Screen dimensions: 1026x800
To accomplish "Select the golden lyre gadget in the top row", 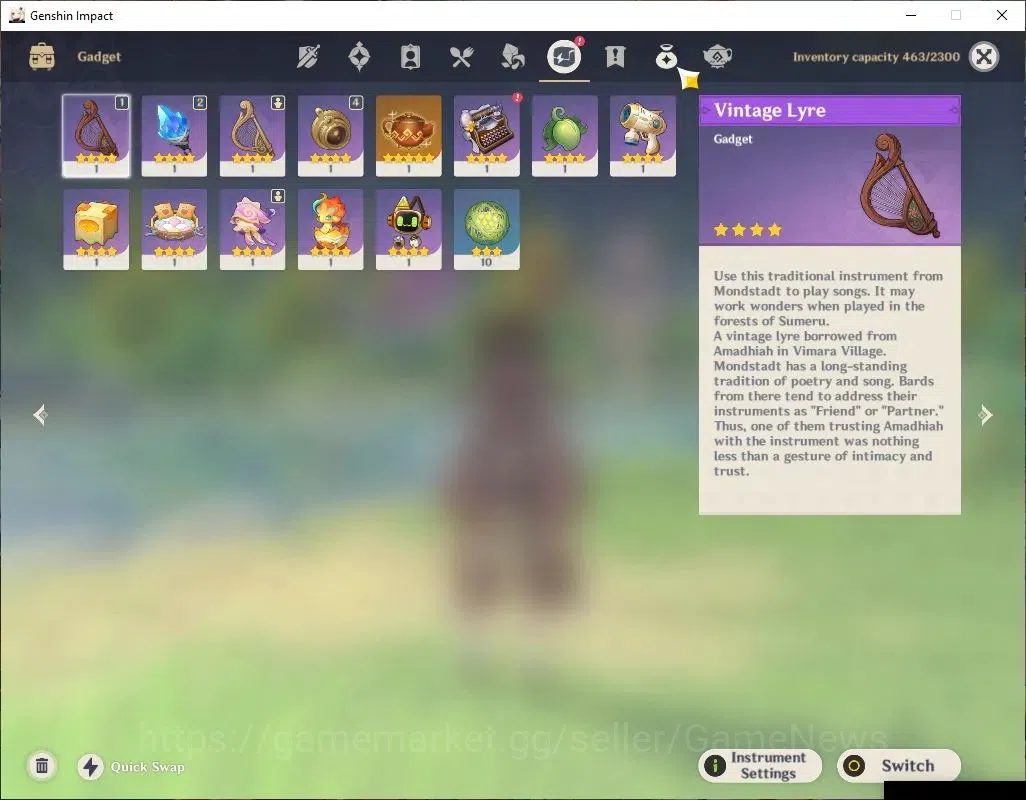I will (x=252, y=135).
